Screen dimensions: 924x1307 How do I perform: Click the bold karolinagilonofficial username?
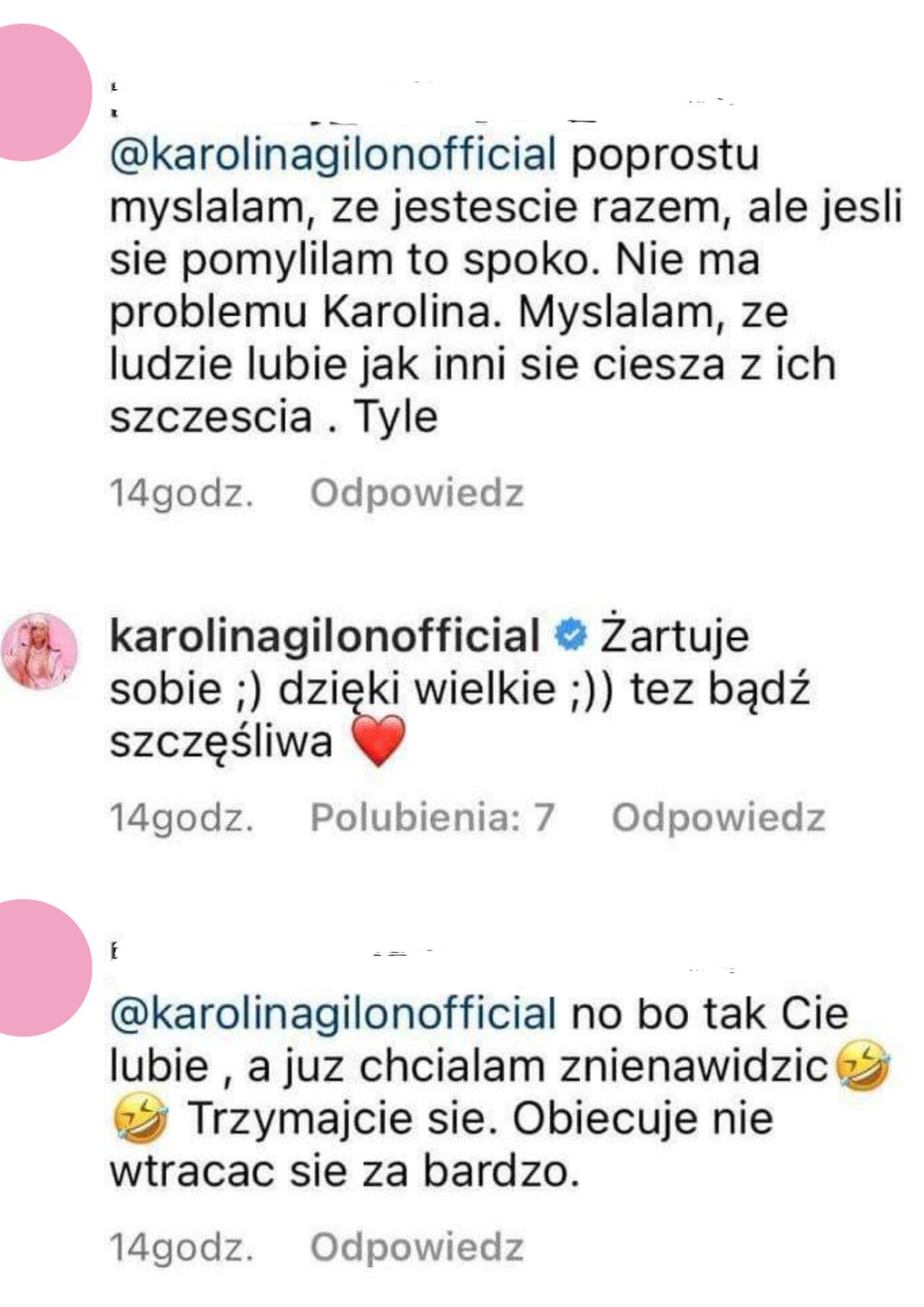click(324, 636)
